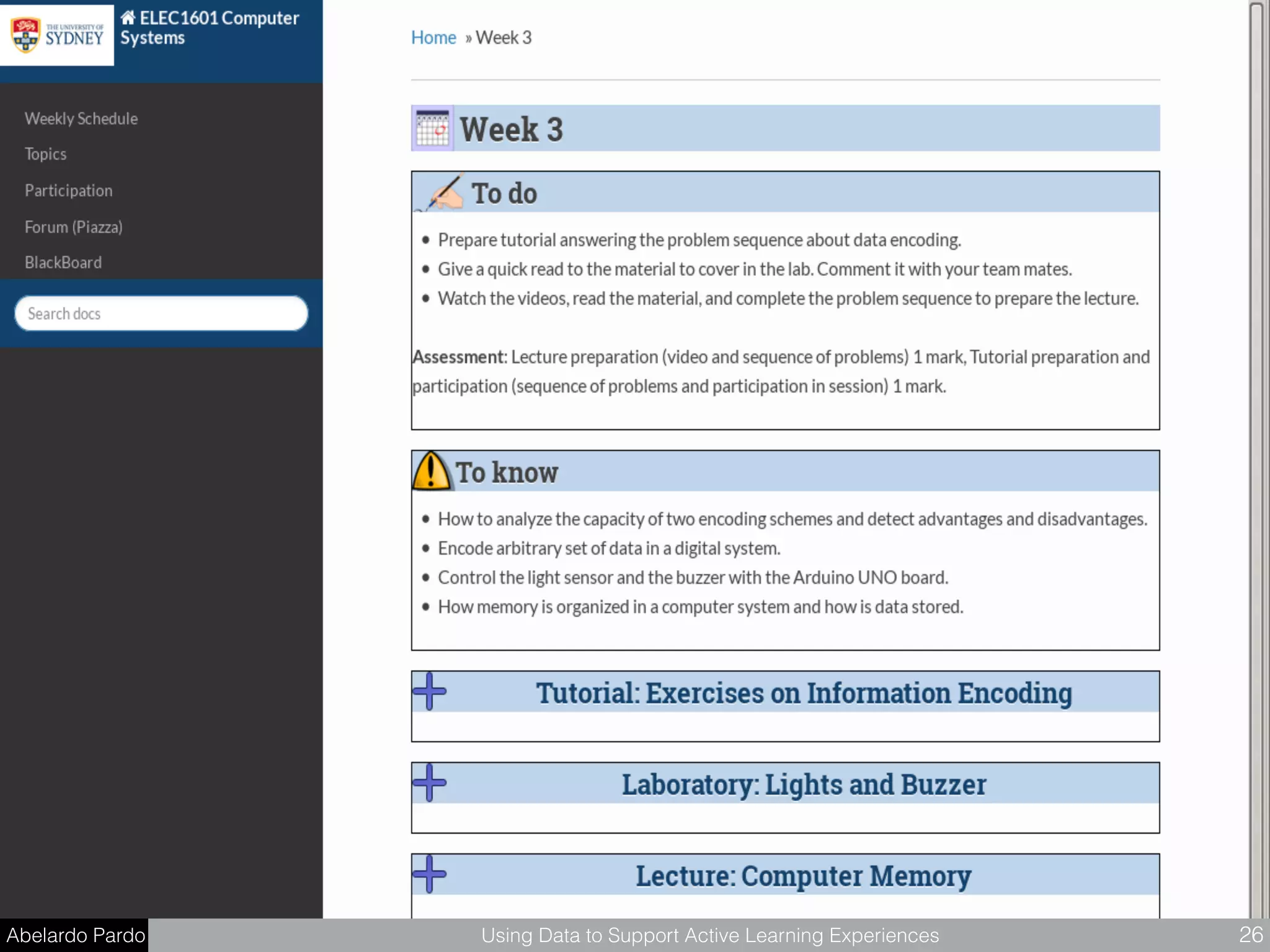Click the University of Sydney logo
1270x952 pixels.
click(57, 35)
